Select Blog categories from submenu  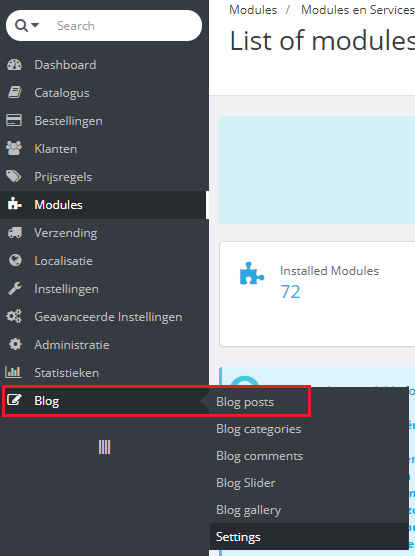point(259,429)
